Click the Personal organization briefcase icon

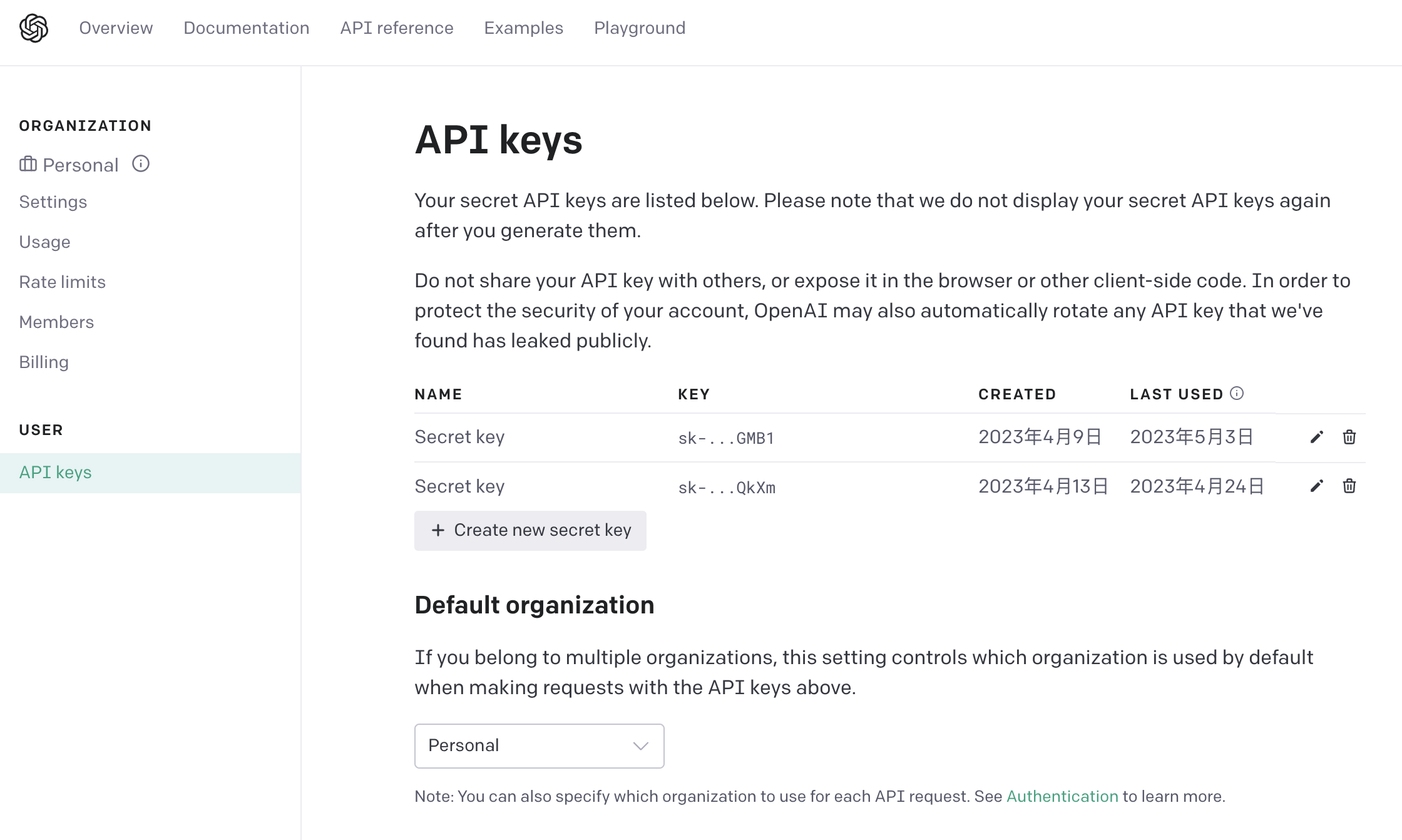[x=28, y=164]
